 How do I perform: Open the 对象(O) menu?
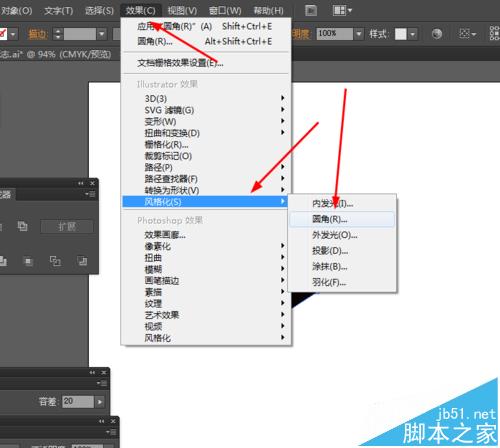click(17, 11)
